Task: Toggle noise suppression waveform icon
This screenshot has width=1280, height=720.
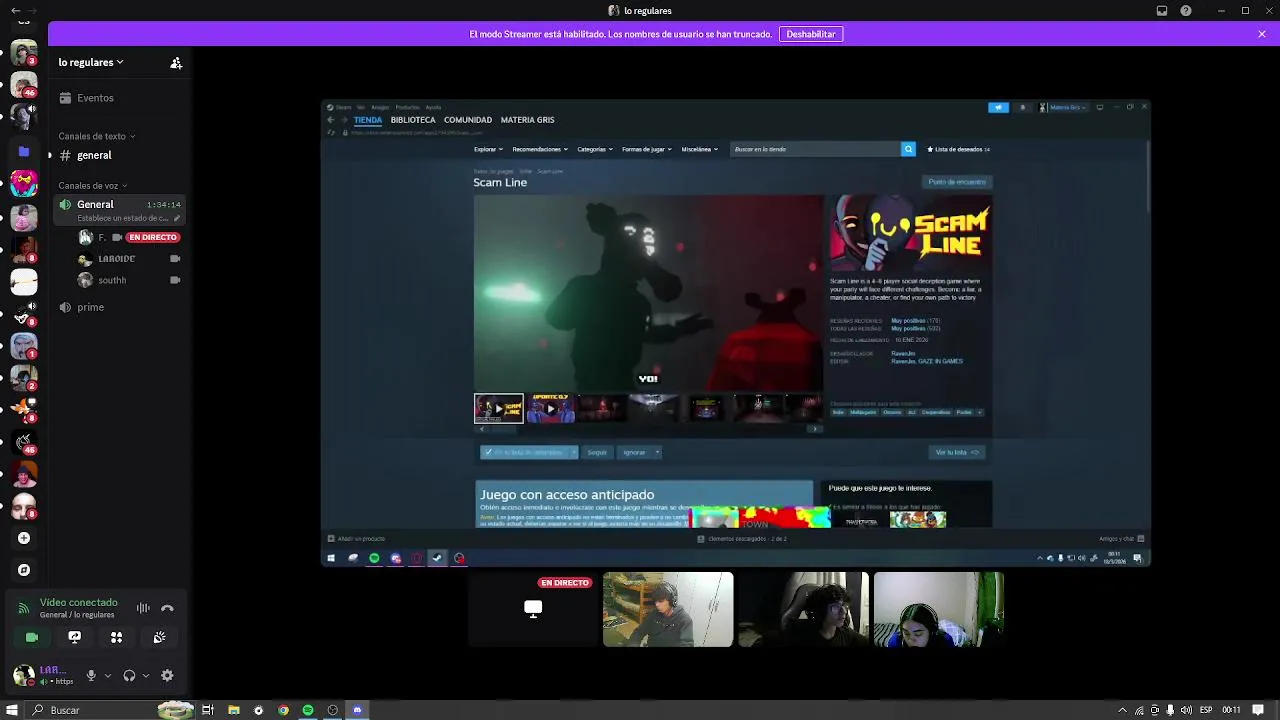Action: coord(143,608)
